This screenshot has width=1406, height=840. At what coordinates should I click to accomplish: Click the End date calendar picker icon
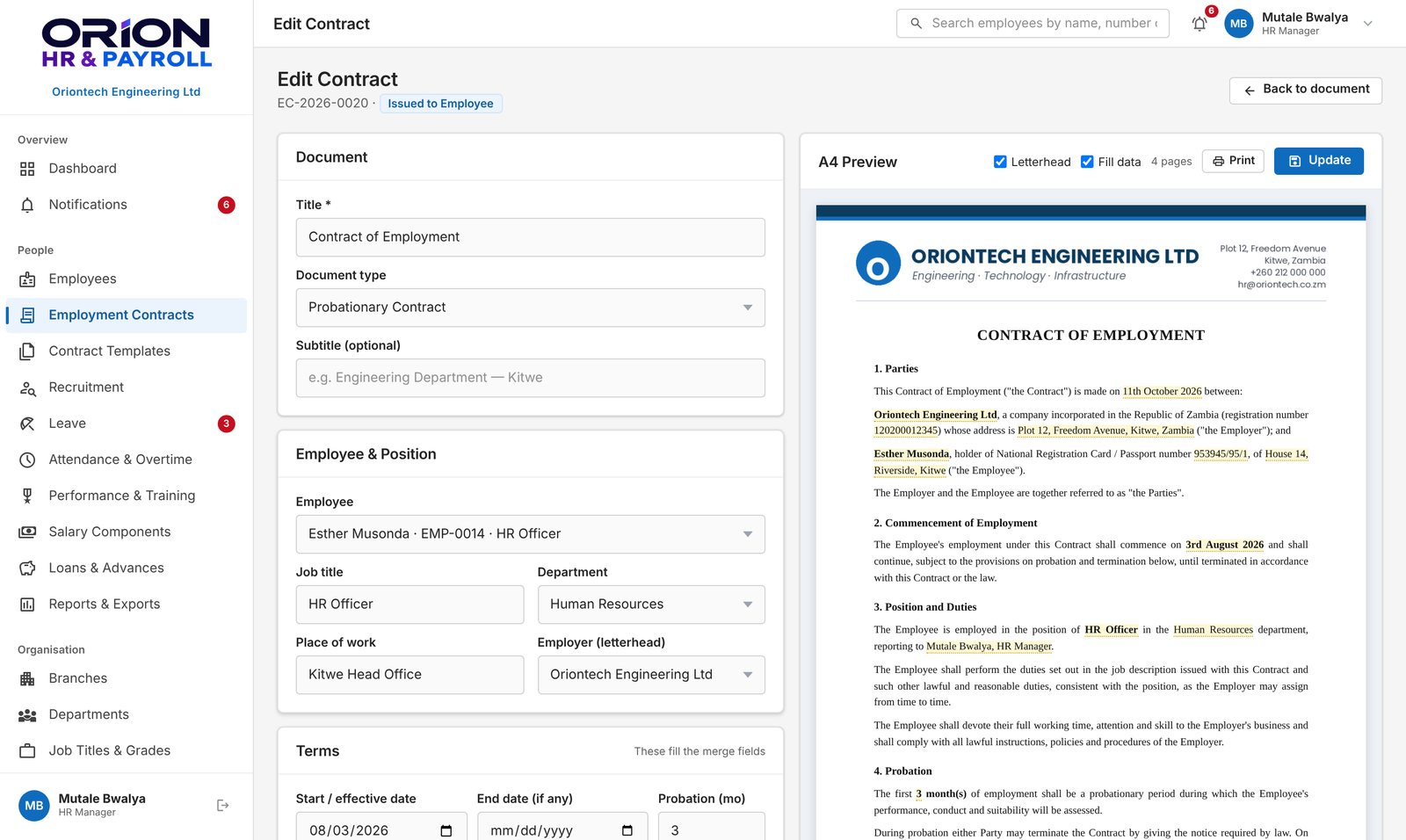tap(627, 830)
